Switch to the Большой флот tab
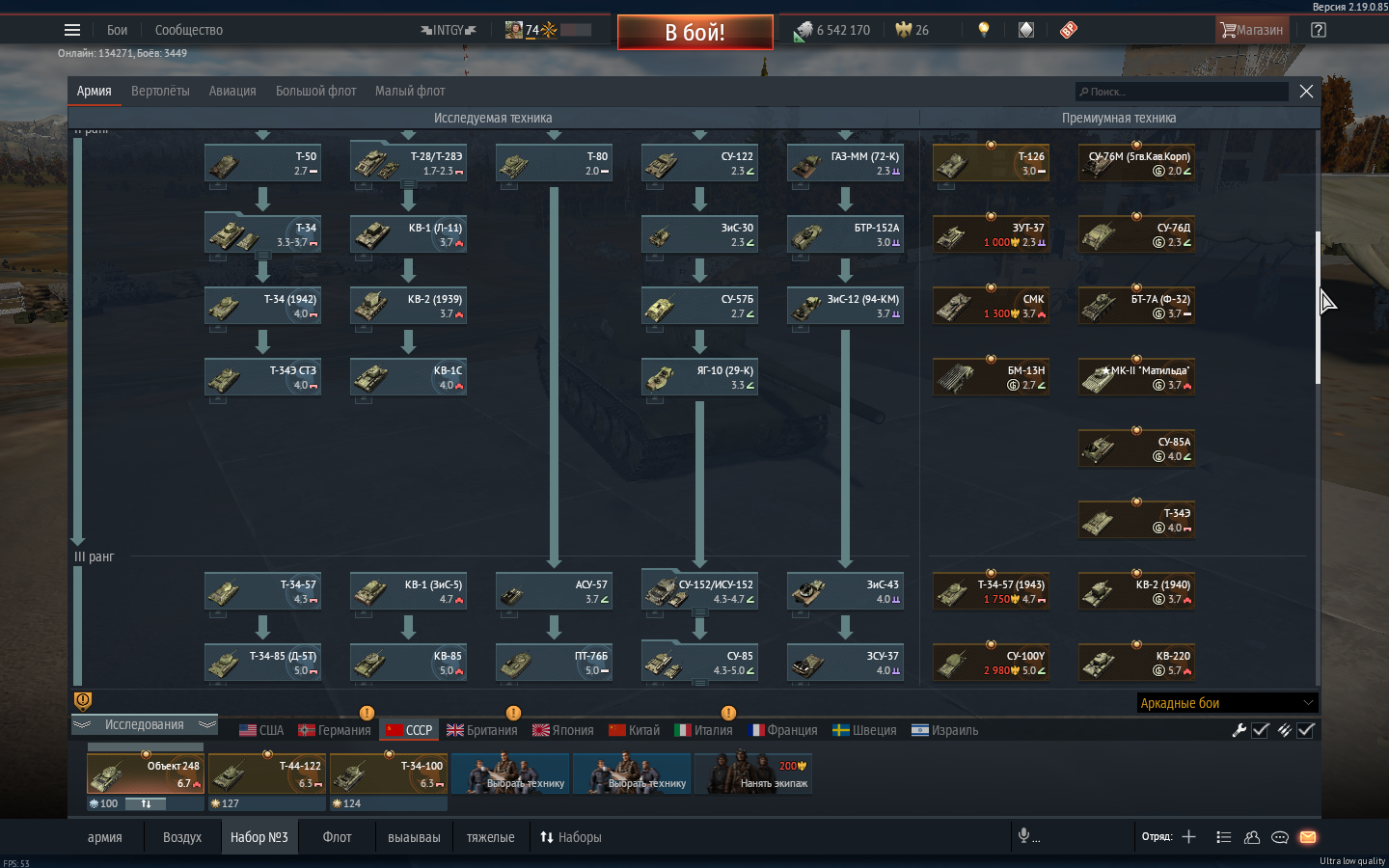Viewport: 1389px width, 868px height. pyautogui.click(x=316, y=91)
